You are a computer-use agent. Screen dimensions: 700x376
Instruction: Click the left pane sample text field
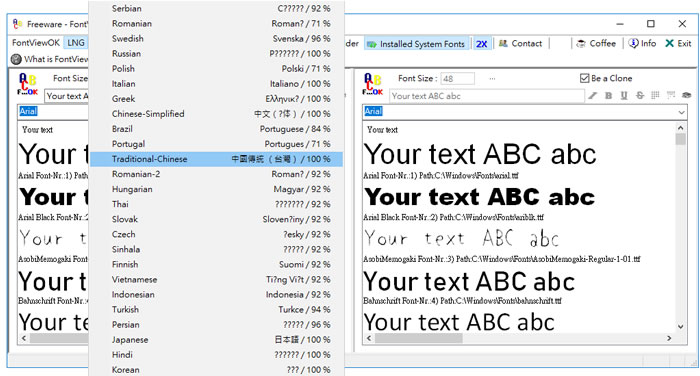(x=66, y=96)
